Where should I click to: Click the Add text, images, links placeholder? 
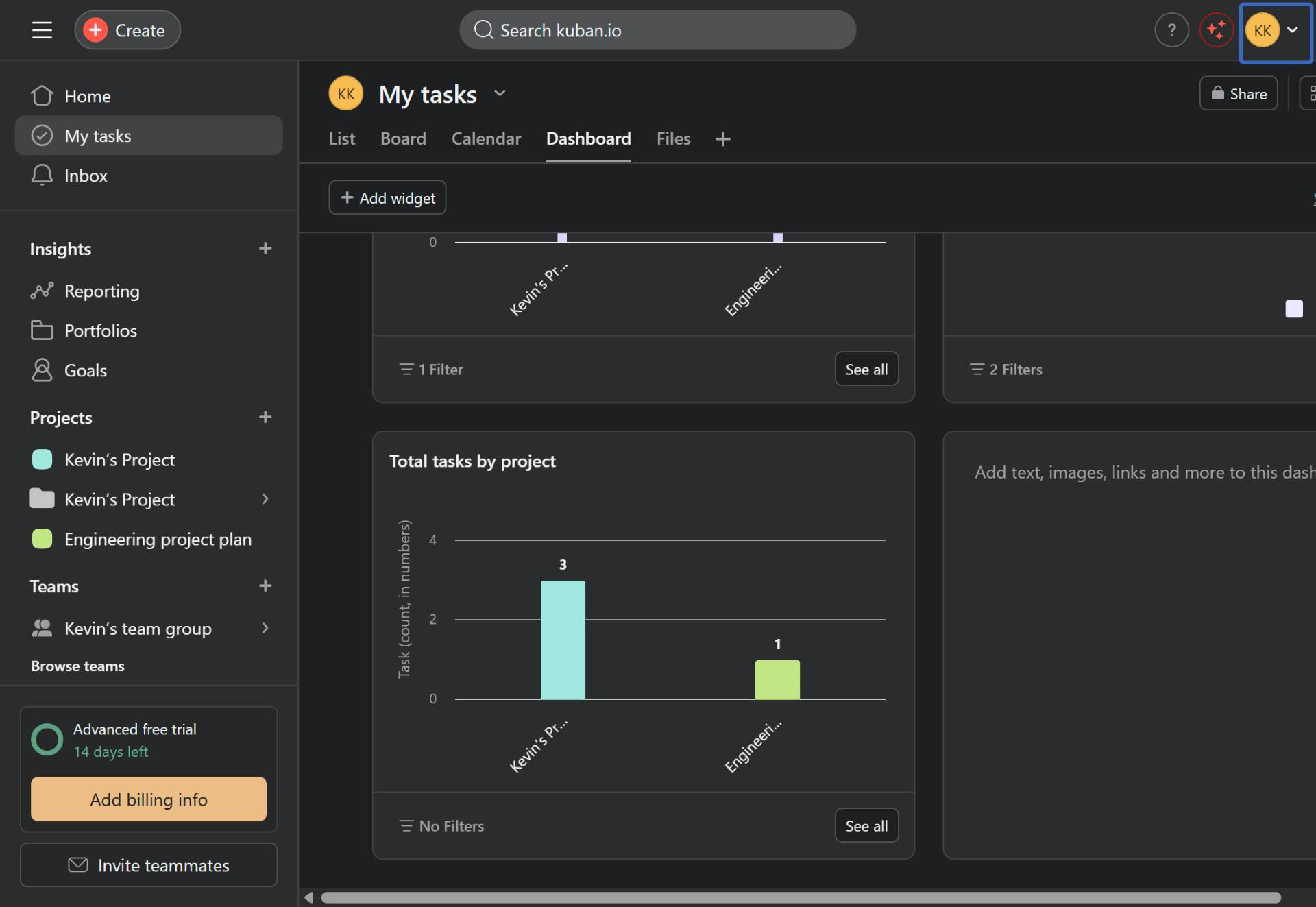[1145, 472]
